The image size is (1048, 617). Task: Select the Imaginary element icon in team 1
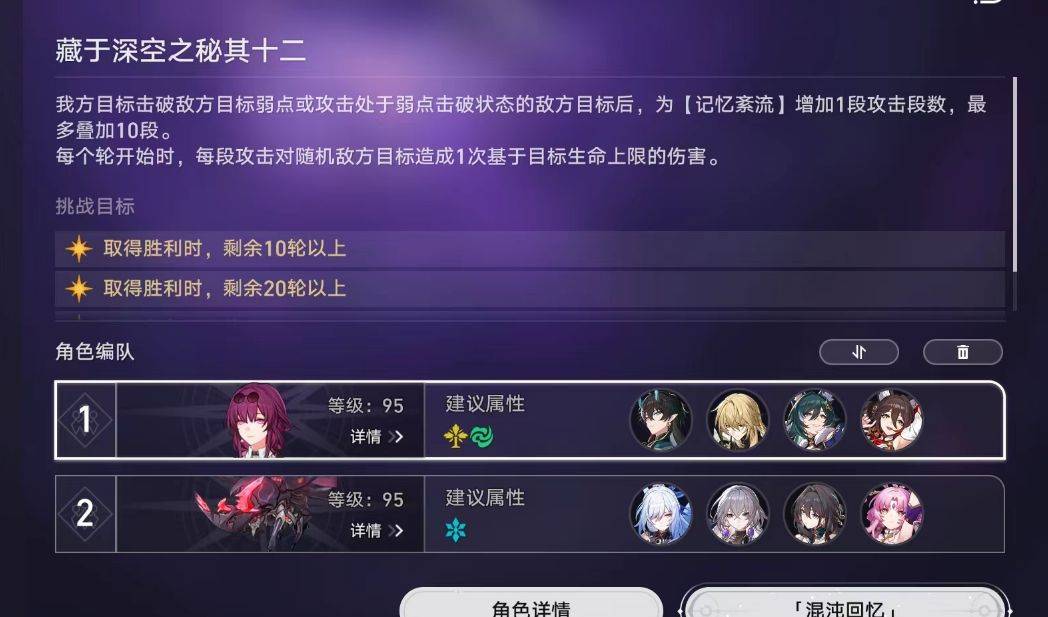click(x=455, y=437)
